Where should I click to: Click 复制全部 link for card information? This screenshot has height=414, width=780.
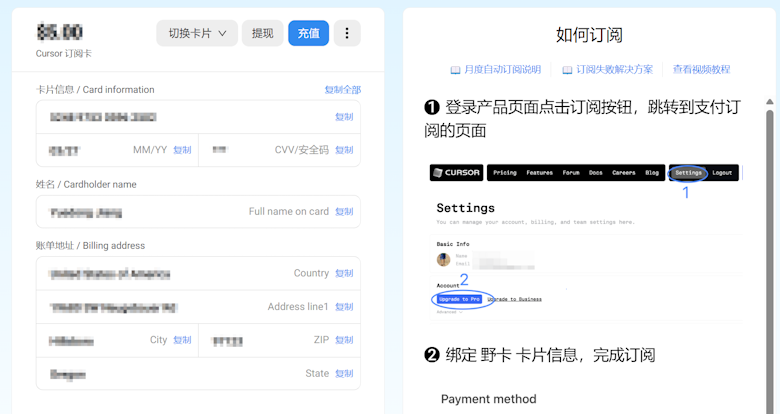343,90
